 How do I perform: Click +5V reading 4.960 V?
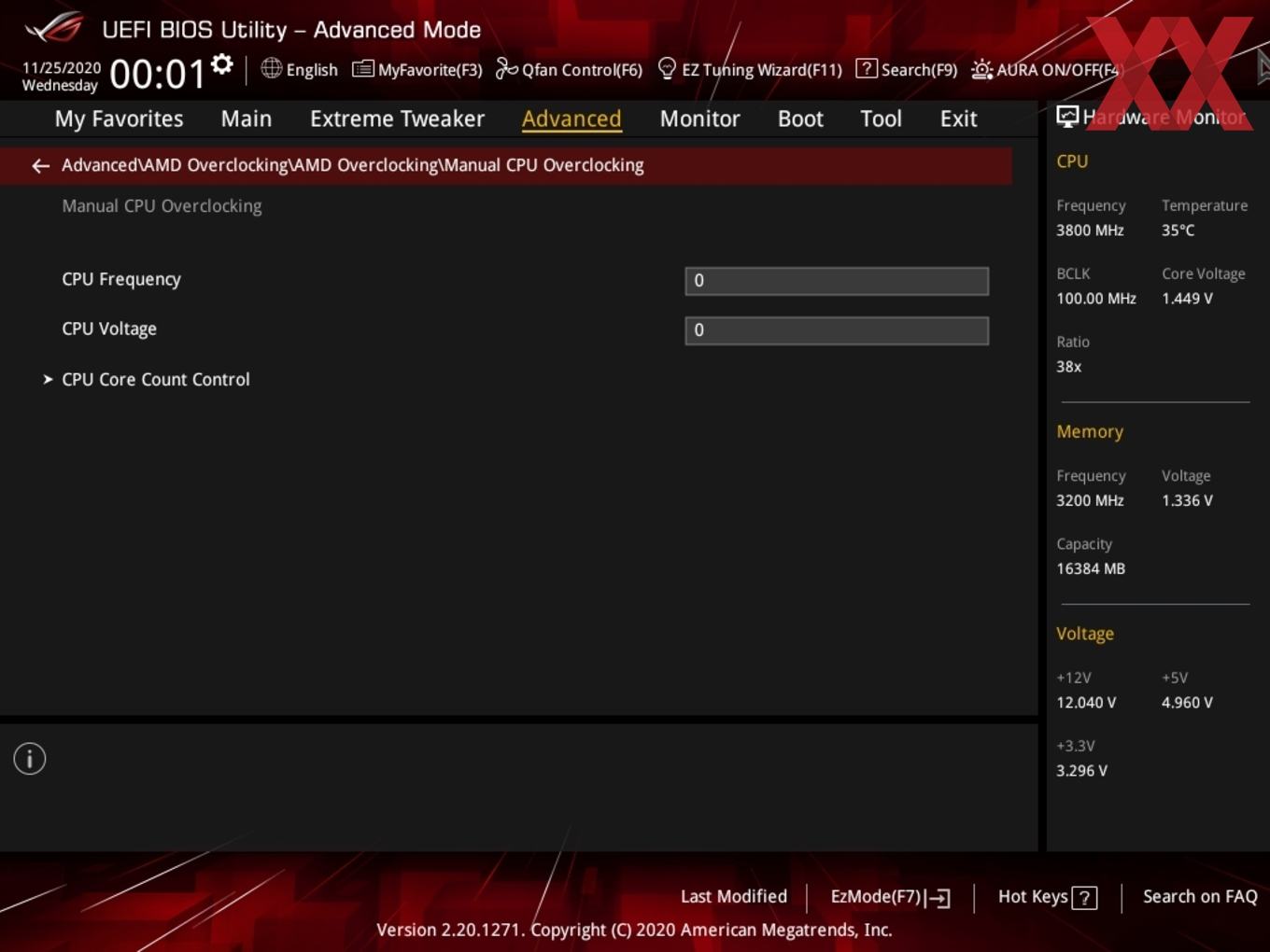pos(1187,703)
